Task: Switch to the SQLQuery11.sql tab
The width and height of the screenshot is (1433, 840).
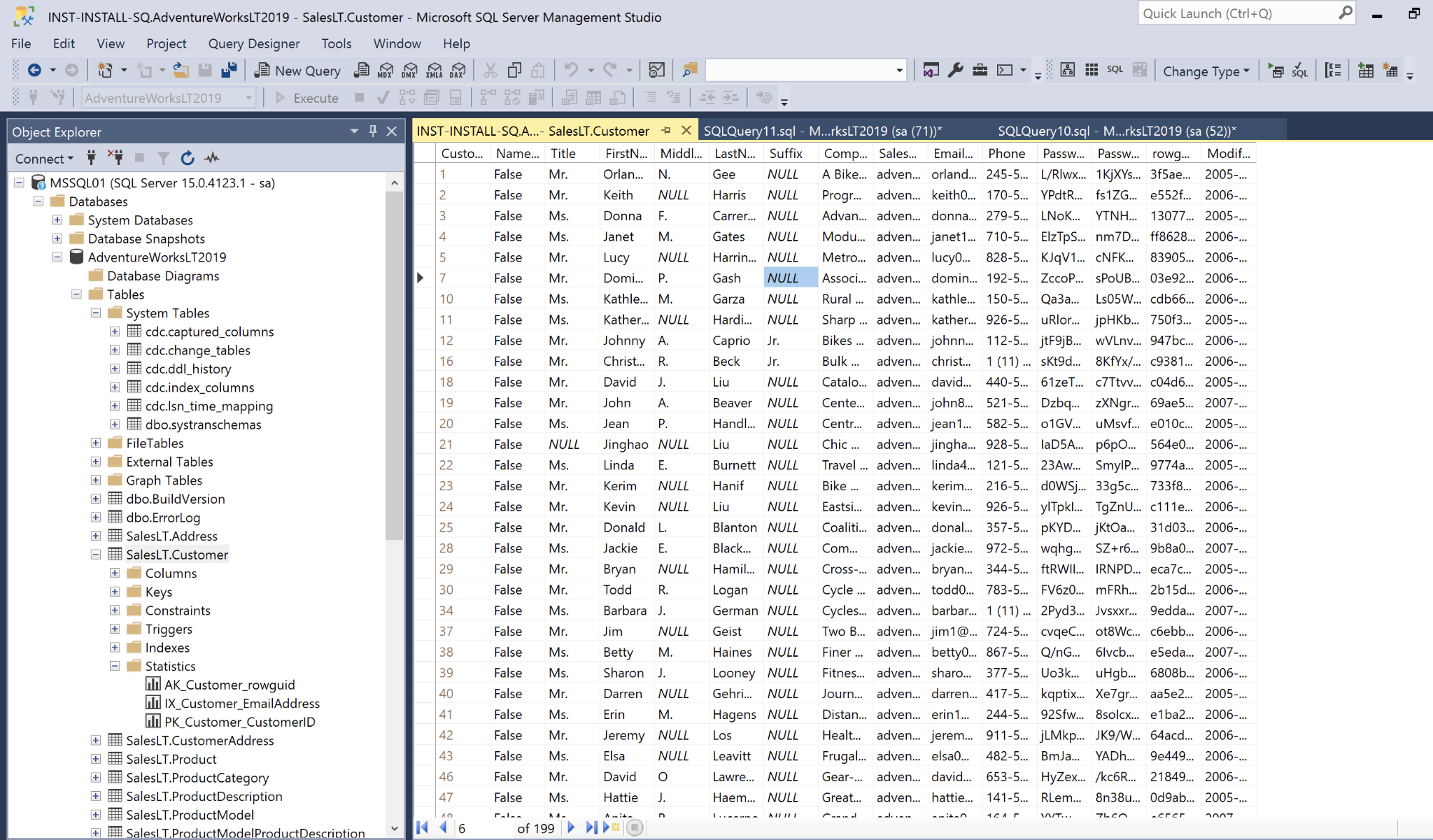Action: 822,131
